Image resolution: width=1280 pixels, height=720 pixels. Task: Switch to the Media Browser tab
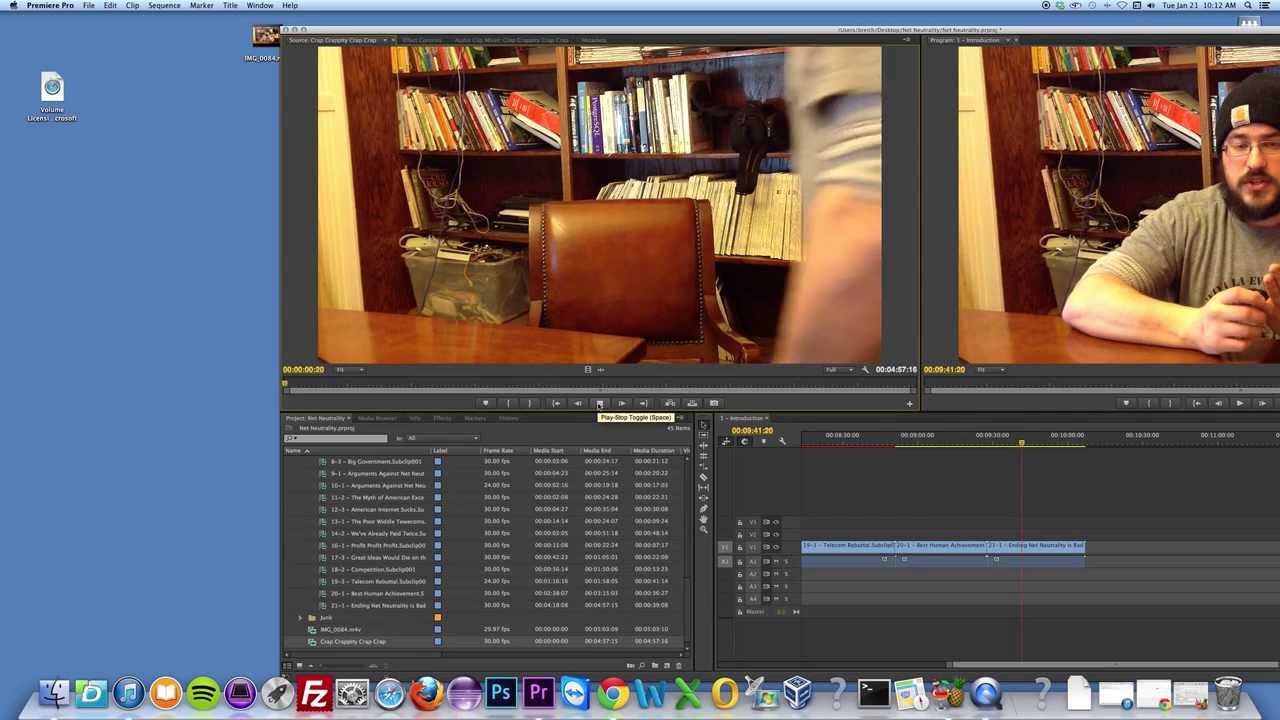click(x=377, y=418)
